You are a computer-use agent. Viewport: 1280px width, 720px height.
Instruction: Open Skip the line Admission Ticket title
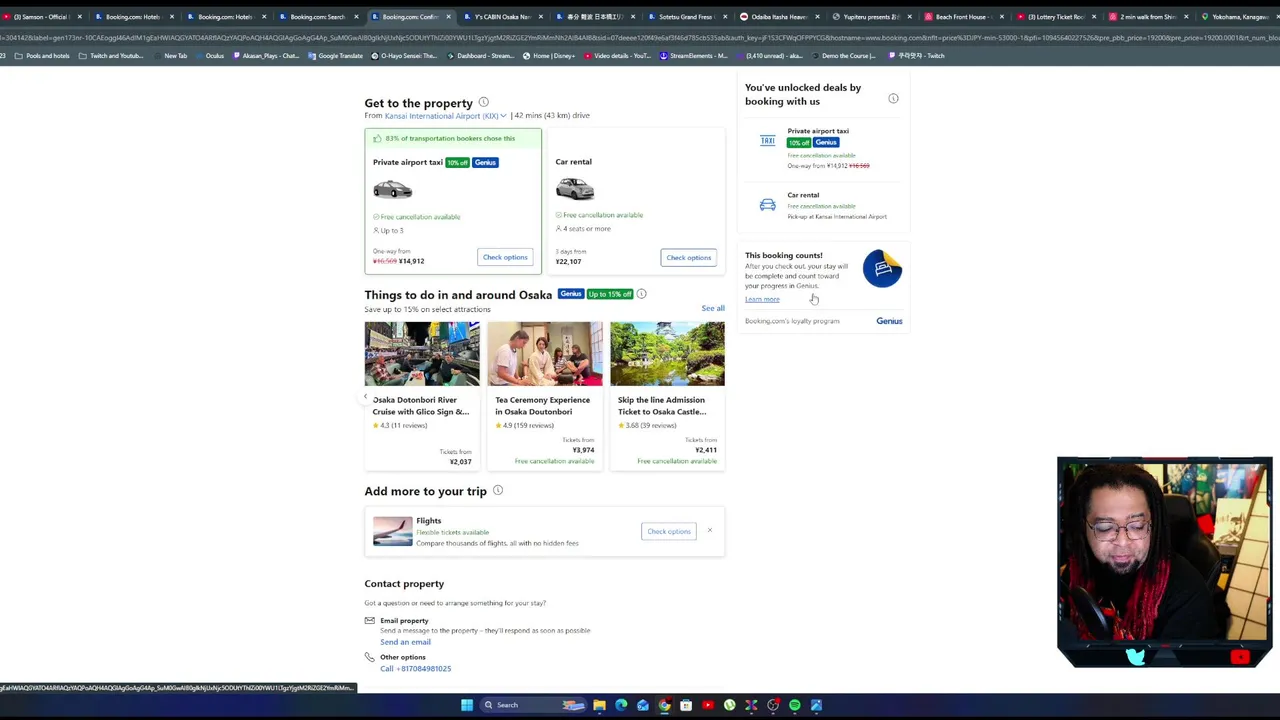[662, 405]
